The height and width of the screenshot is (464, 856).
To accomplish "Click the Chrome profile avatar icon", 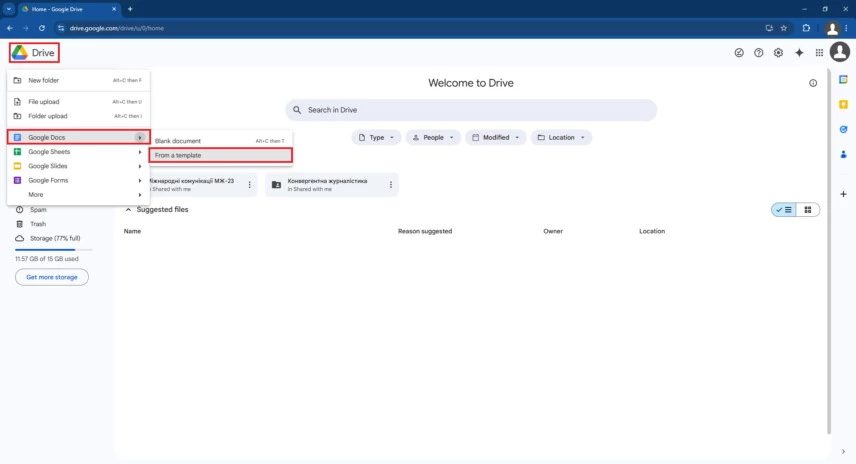I will click(x=832, y=28).
